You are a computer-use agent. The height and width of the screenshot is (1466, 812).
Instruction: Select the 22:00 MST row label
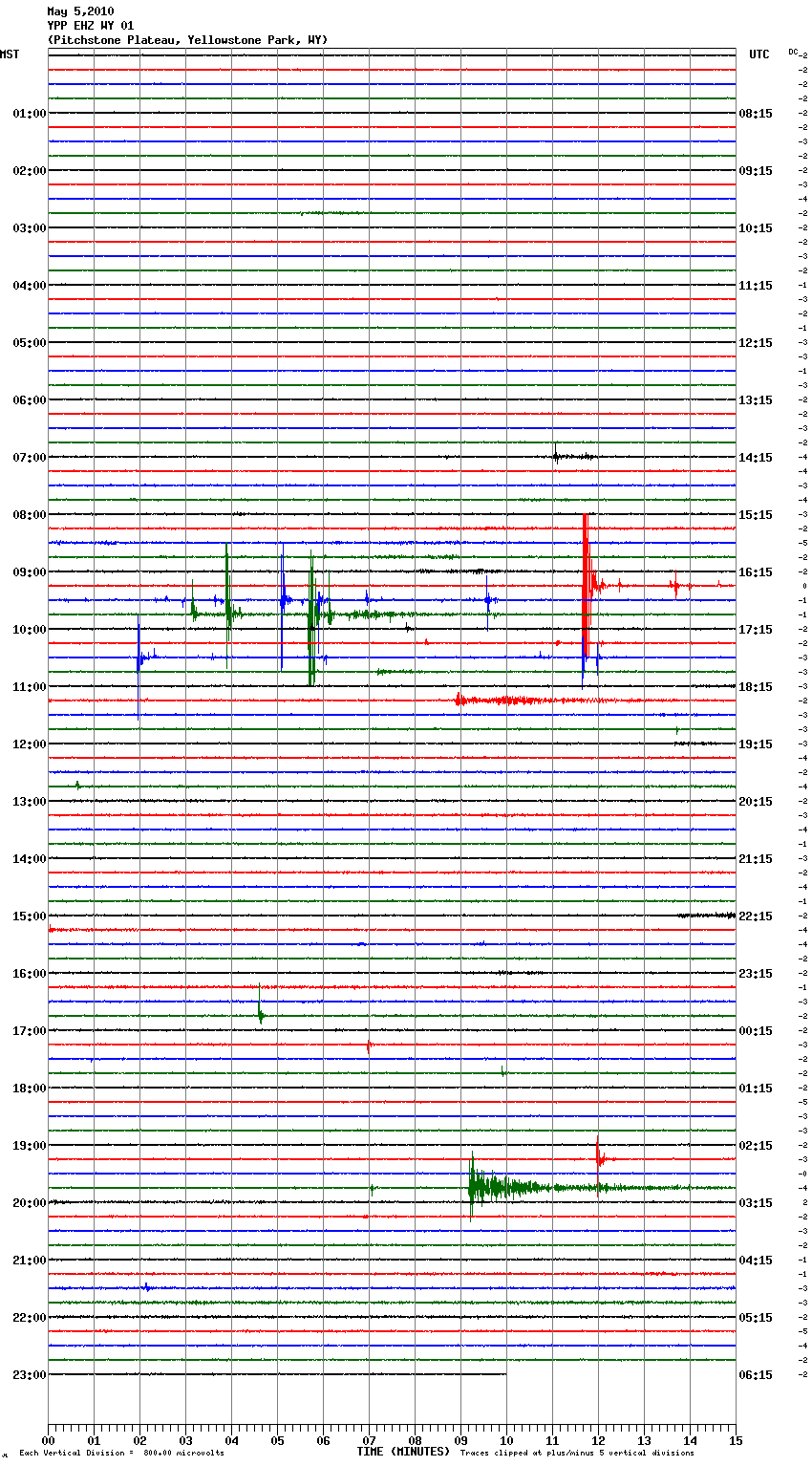click(x=30, y=1318)
